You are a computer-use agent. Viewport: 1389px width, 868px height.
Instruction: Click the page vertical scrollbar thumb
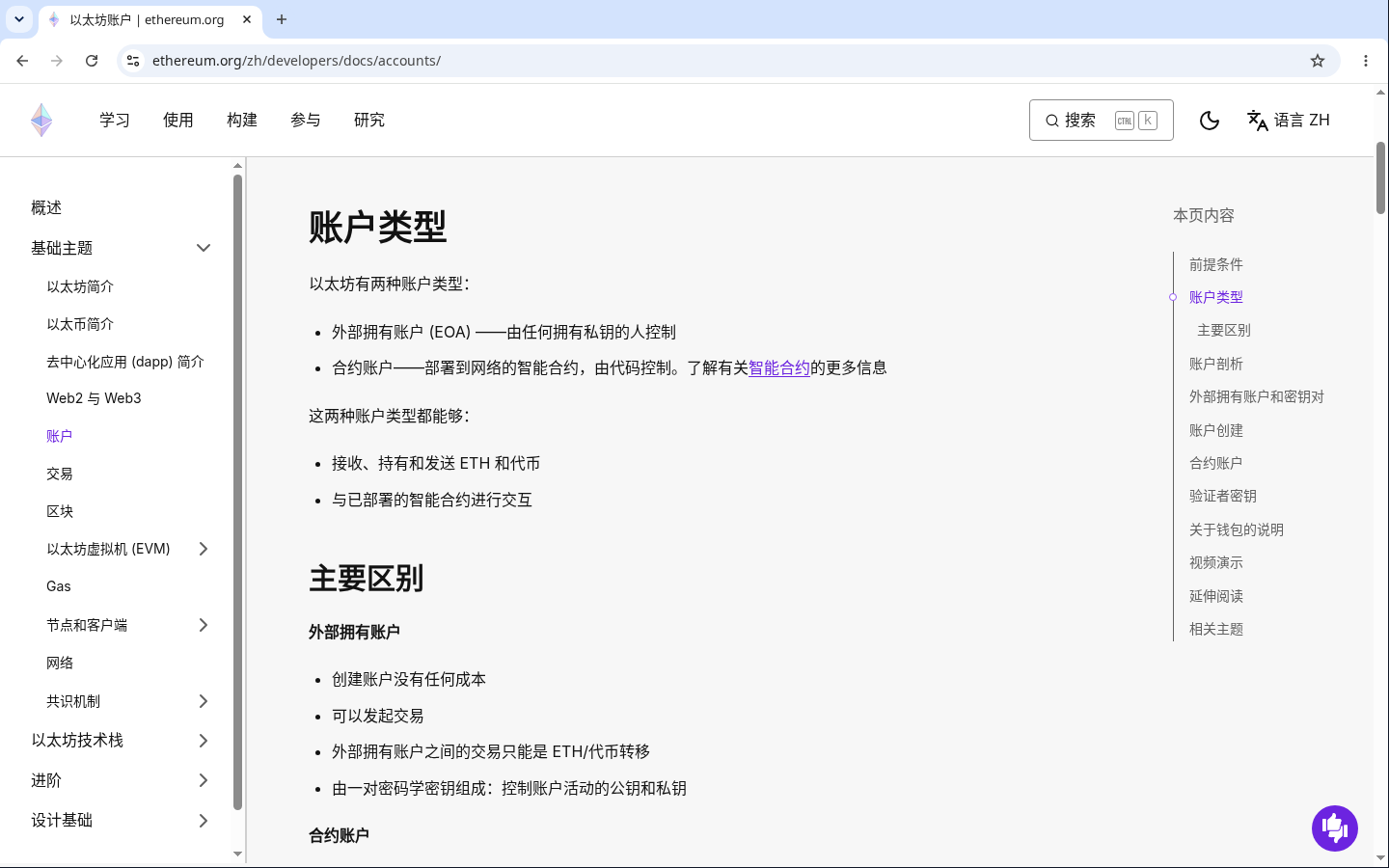coord(1381,177)
